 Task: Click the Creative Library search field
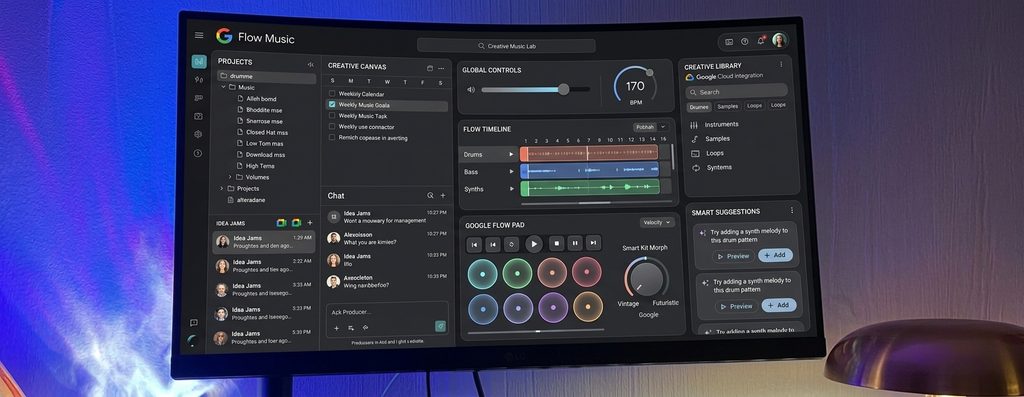coord(737,92)
